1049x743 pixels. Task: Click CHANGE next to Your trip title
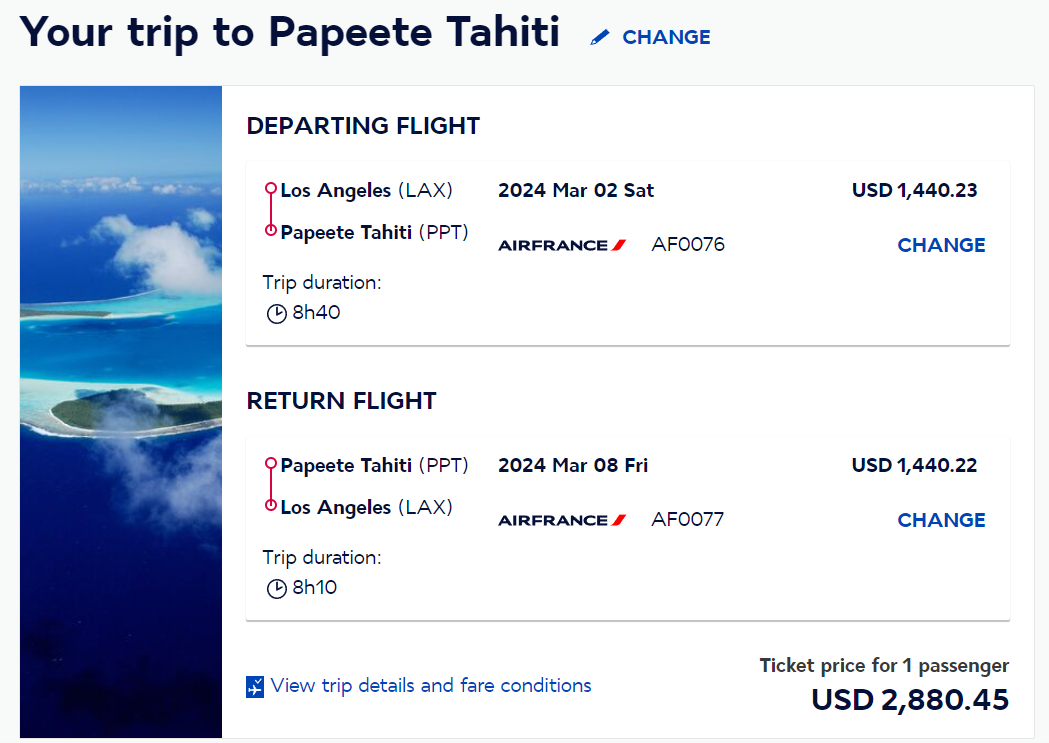point(666,37)
